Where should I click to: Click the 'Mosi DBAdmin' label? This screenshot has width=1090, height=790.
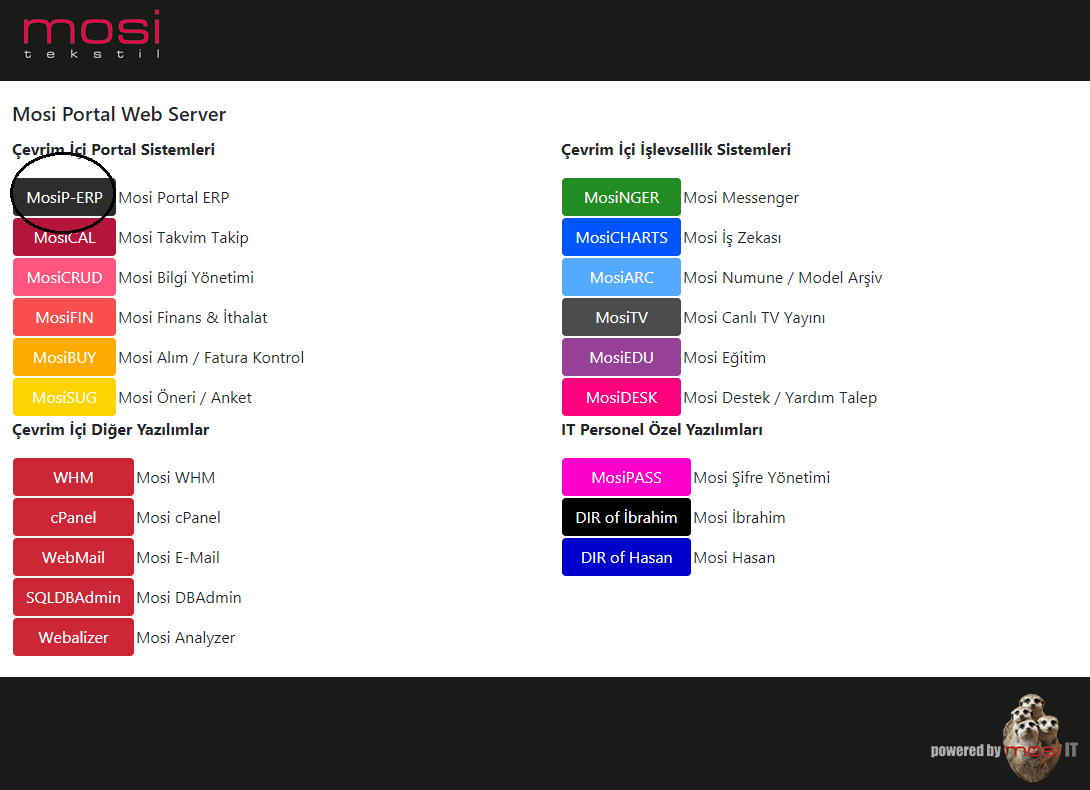click(189, 597)
